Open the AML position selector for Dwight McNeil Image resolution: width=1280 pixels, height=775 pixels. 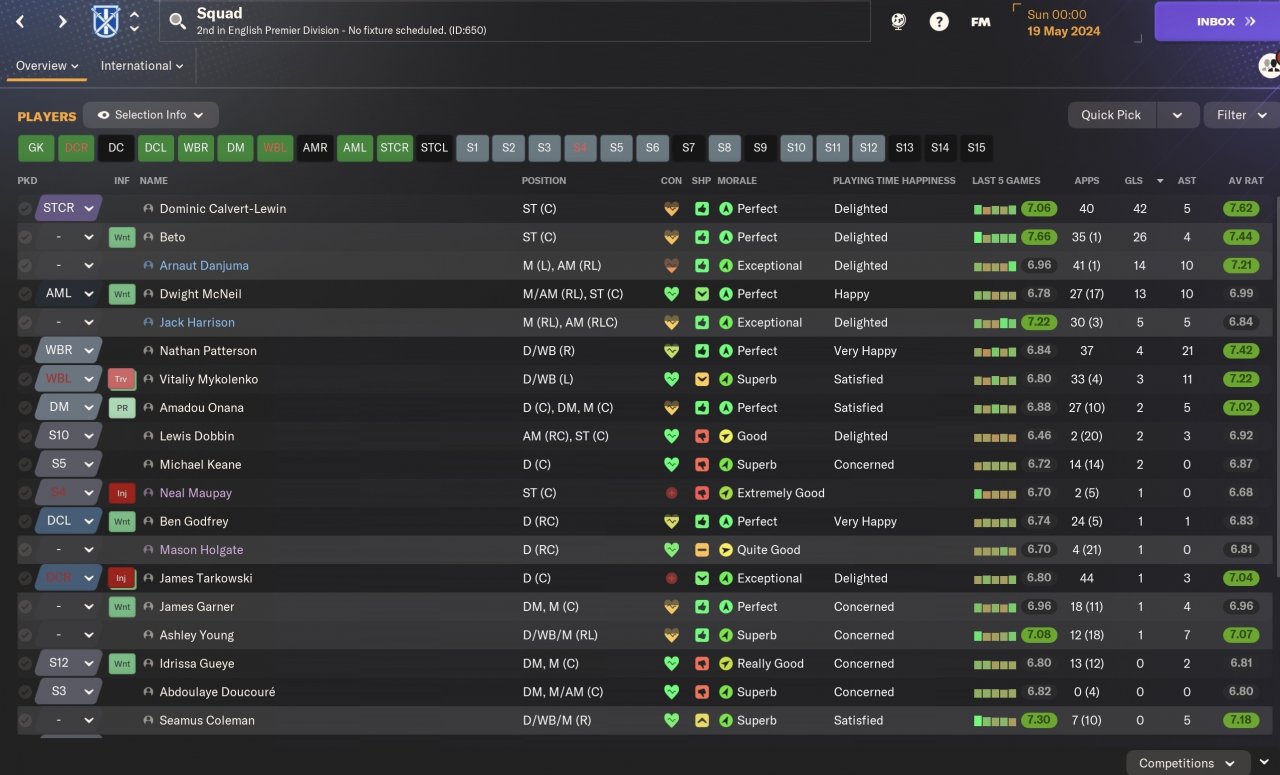(x=69, y=294)
